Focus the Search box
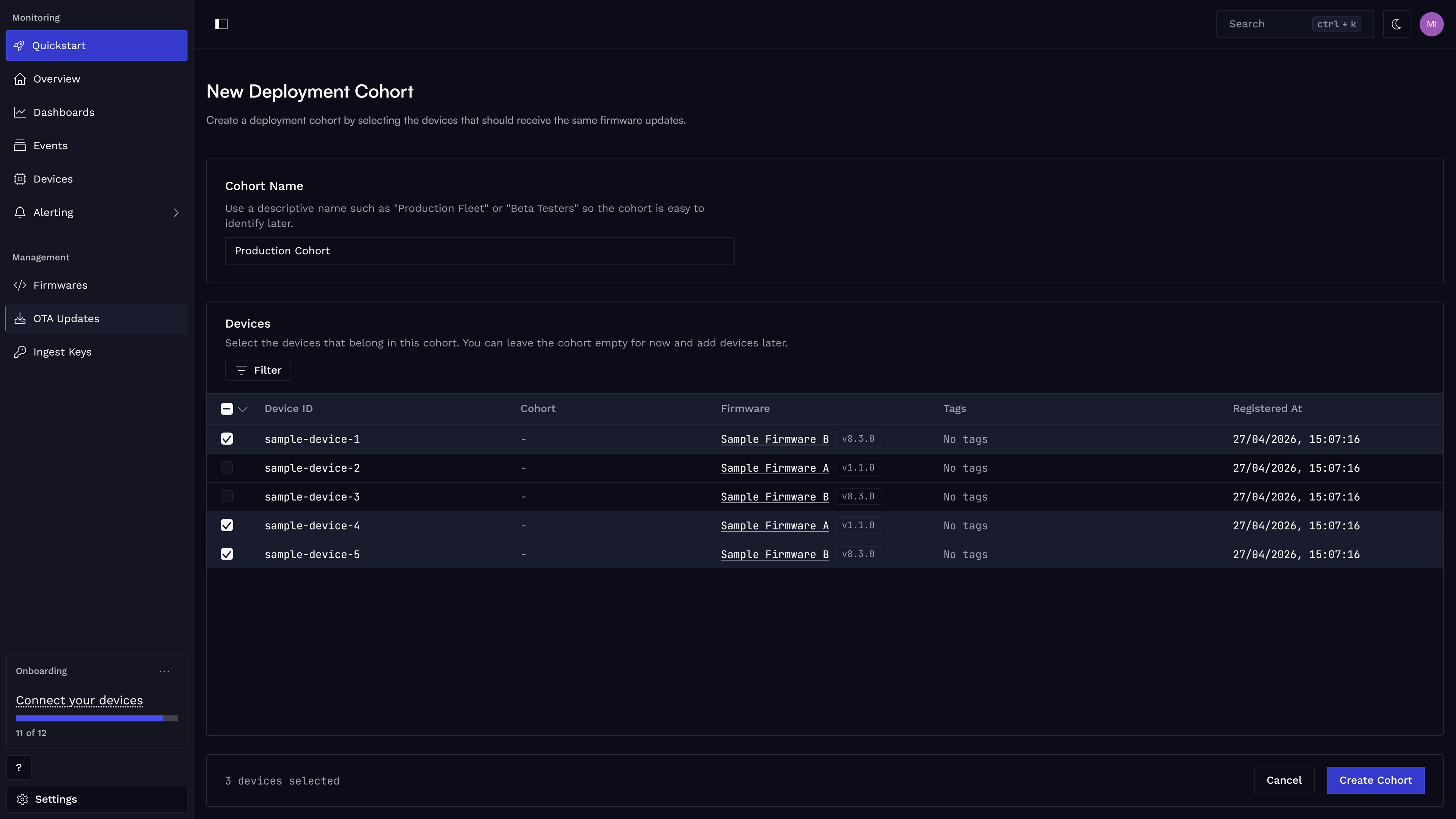 pyautogui.click(x=1294, y=24)
